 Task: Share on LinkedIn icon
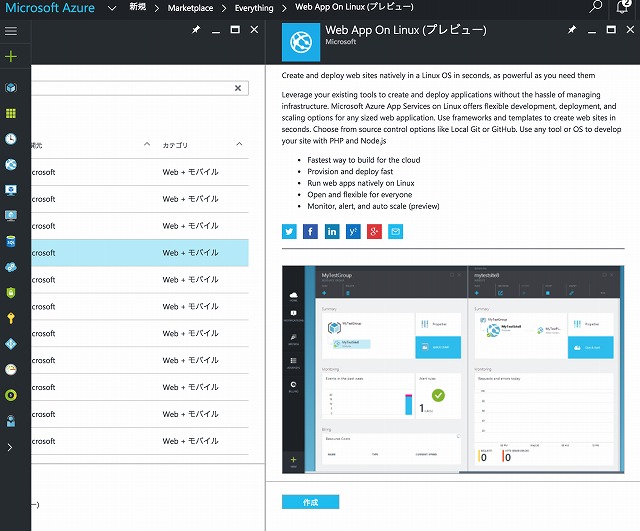pos(332,231)
